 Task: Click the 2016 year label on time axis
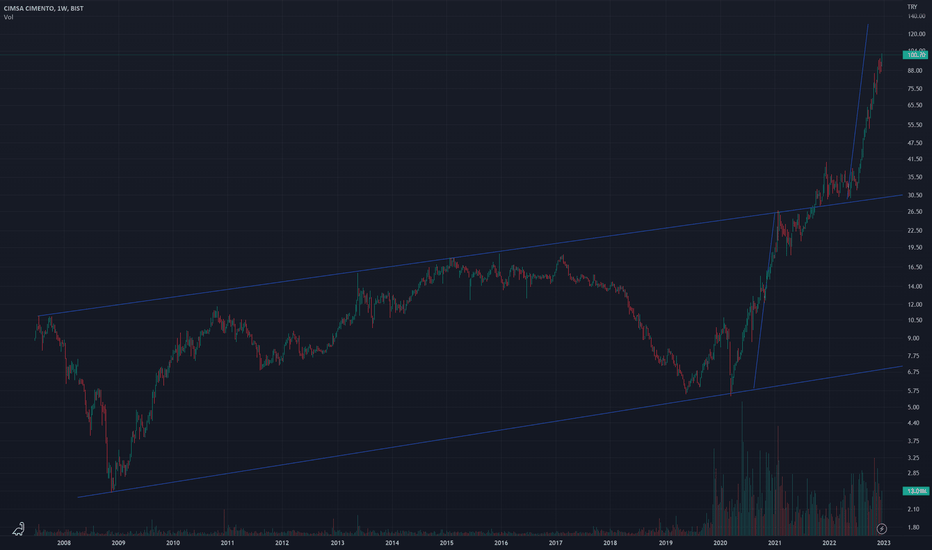tap(501, 543)
